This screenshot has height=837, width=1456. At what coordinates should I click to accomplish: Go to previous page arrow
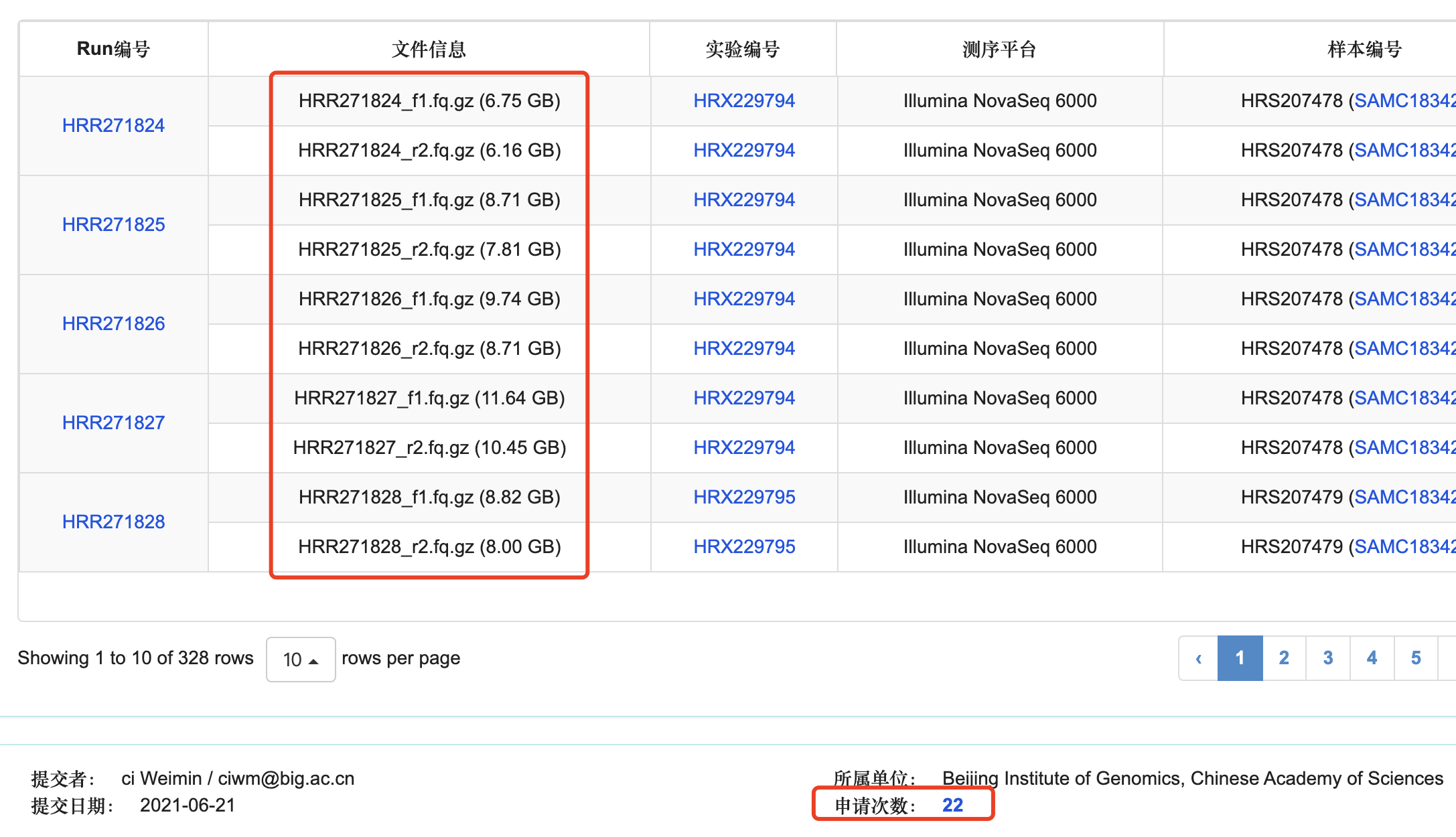[x=1198, y=658]
